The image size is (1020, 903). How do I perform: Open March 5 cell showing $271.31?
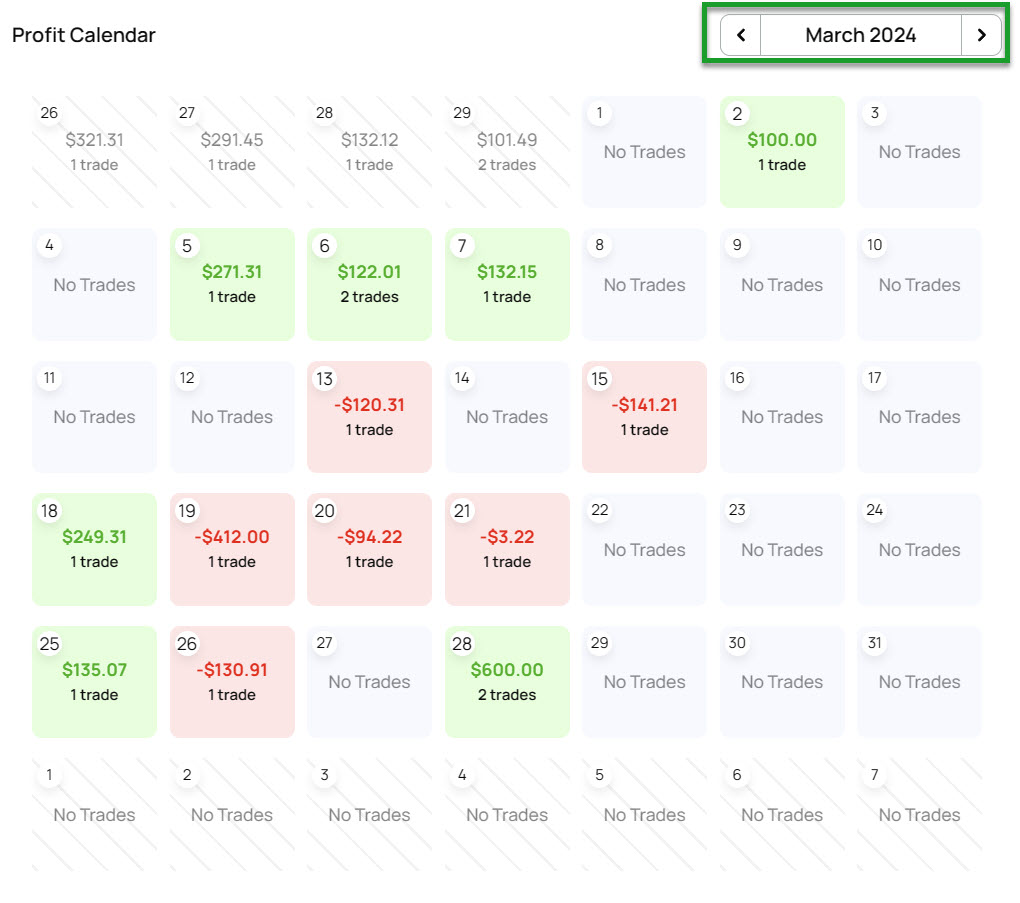(x=232, y=284)
